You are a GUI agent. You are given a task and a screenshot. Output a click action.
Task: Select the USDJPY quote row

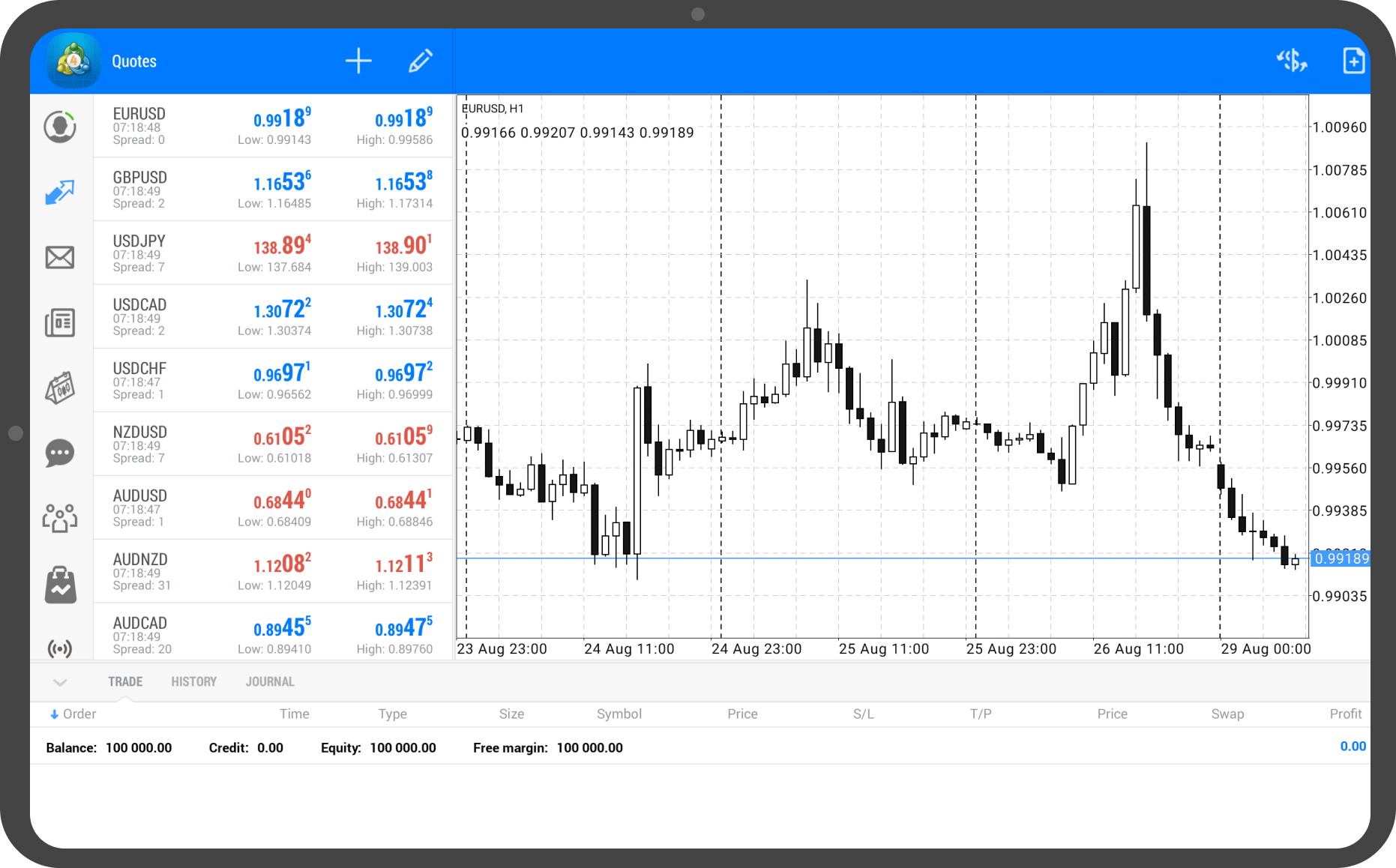tap(273, 253)
